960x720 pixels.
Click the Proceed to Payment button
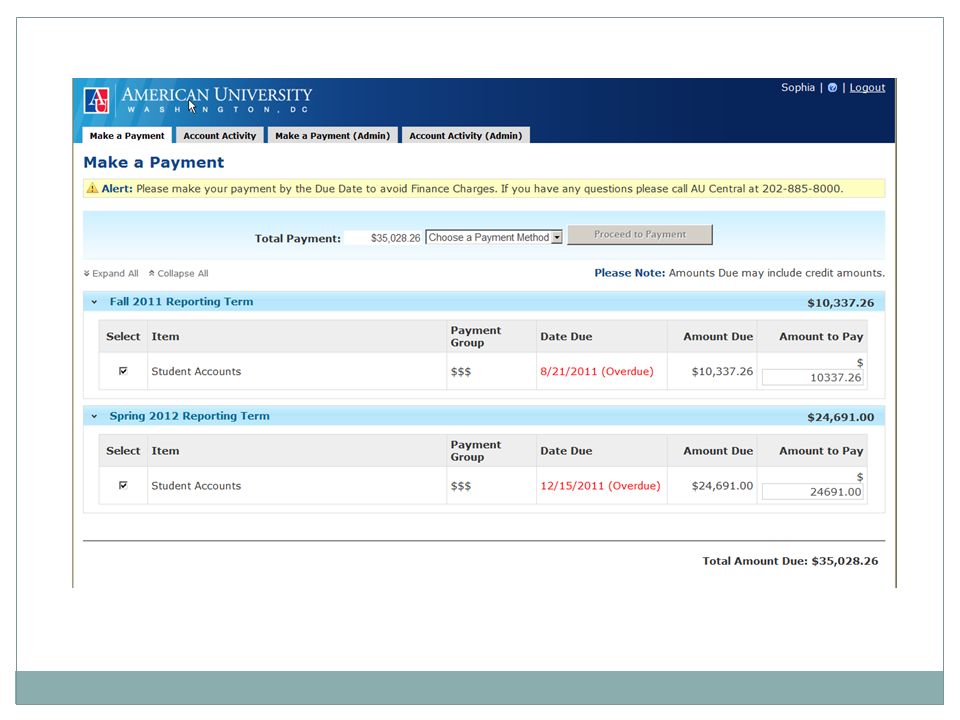640,234
